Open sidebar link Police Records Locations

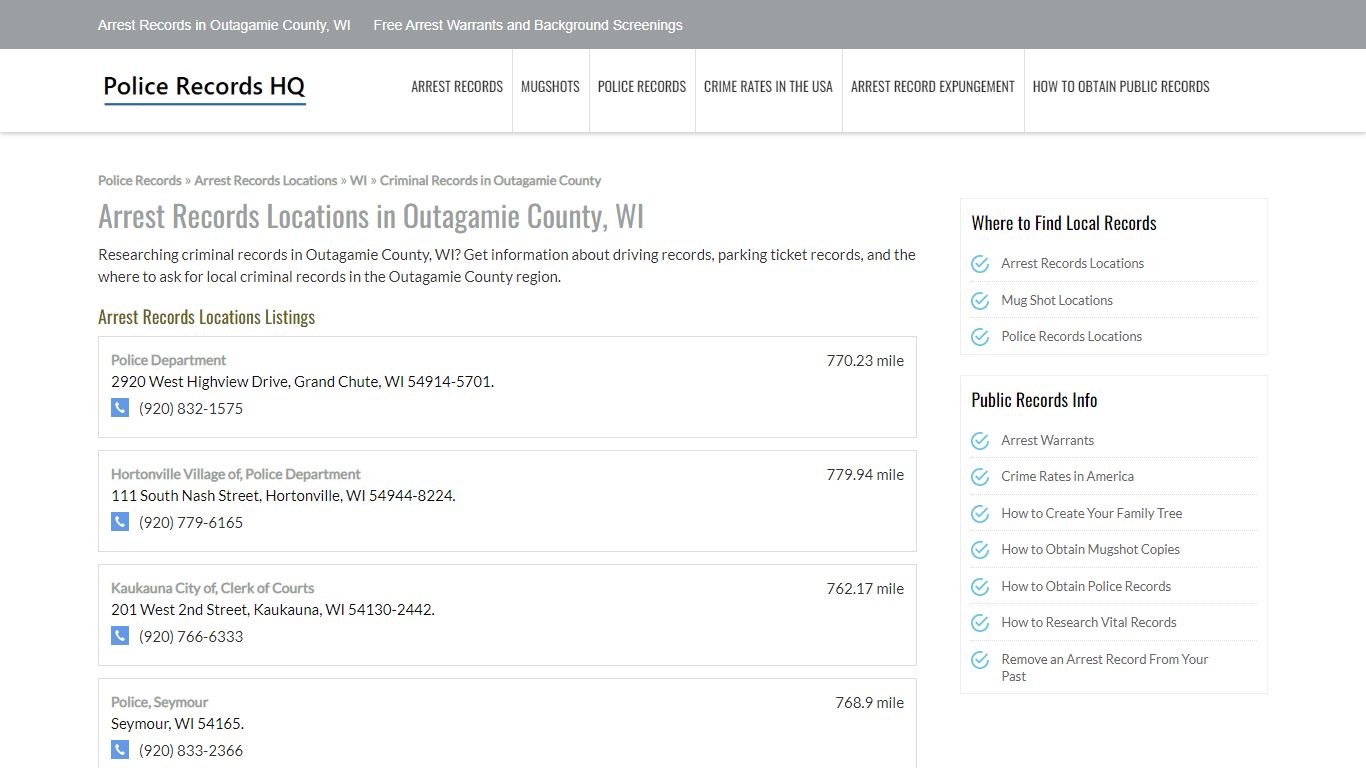[1071, 336]
